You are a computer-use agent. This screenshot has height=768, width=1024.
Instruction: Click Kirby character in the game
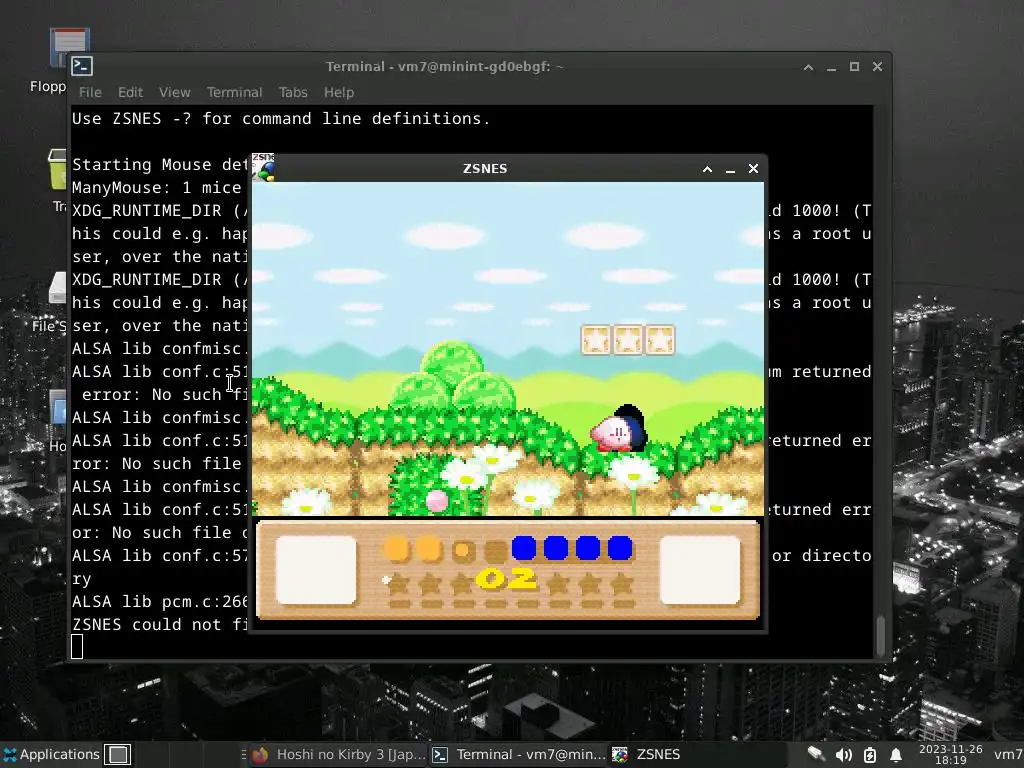click(x=618, y=430)
